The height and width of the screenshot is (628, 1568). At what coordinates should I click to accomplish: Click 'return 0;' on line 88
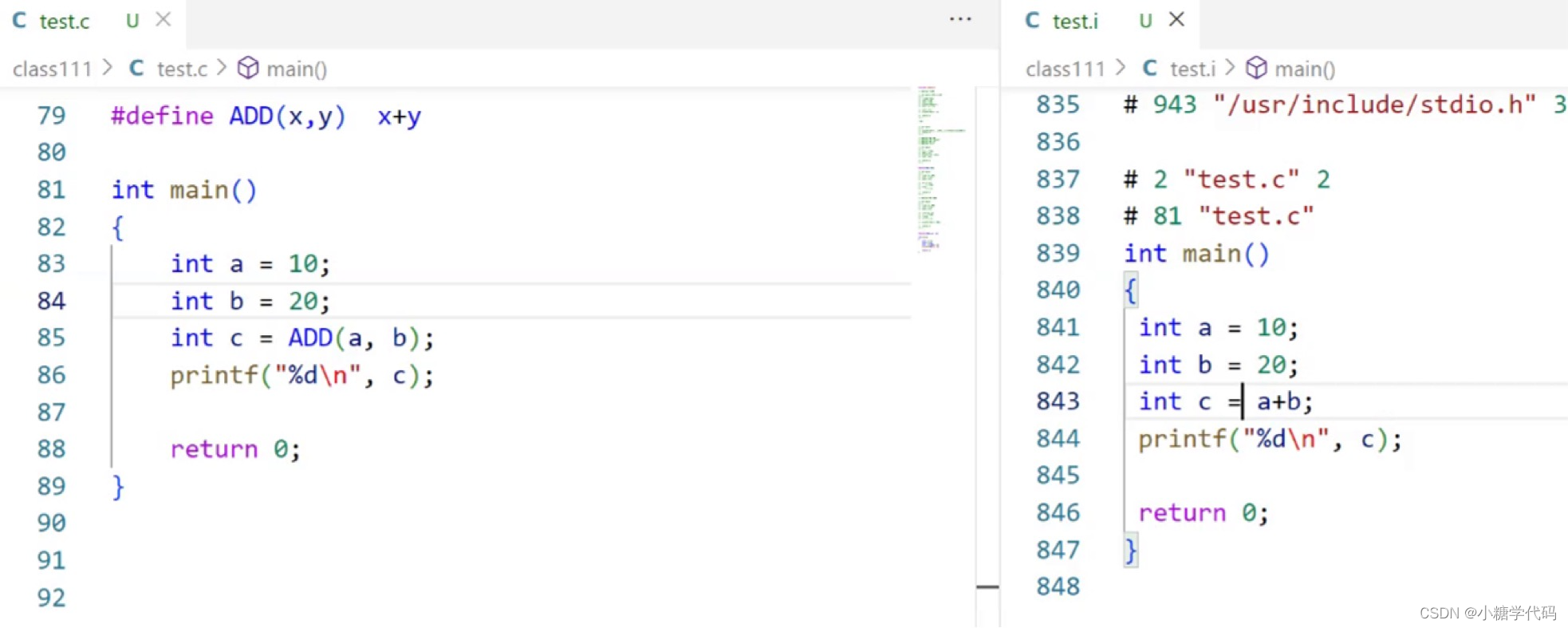point(235,449)
